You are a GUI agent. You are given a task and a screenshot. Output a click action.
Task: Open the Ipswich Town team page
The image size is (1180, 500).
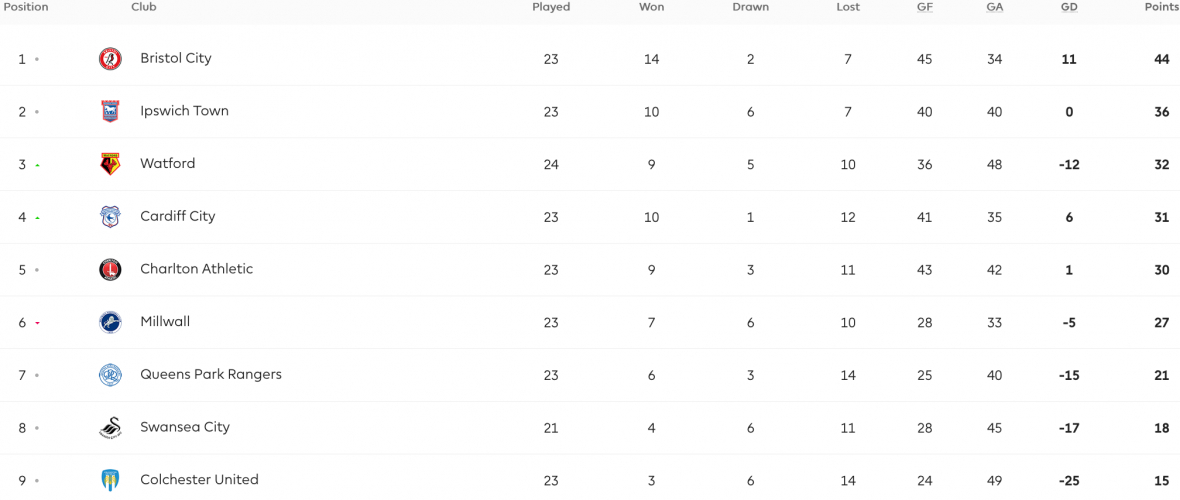(x=184, y=111)
